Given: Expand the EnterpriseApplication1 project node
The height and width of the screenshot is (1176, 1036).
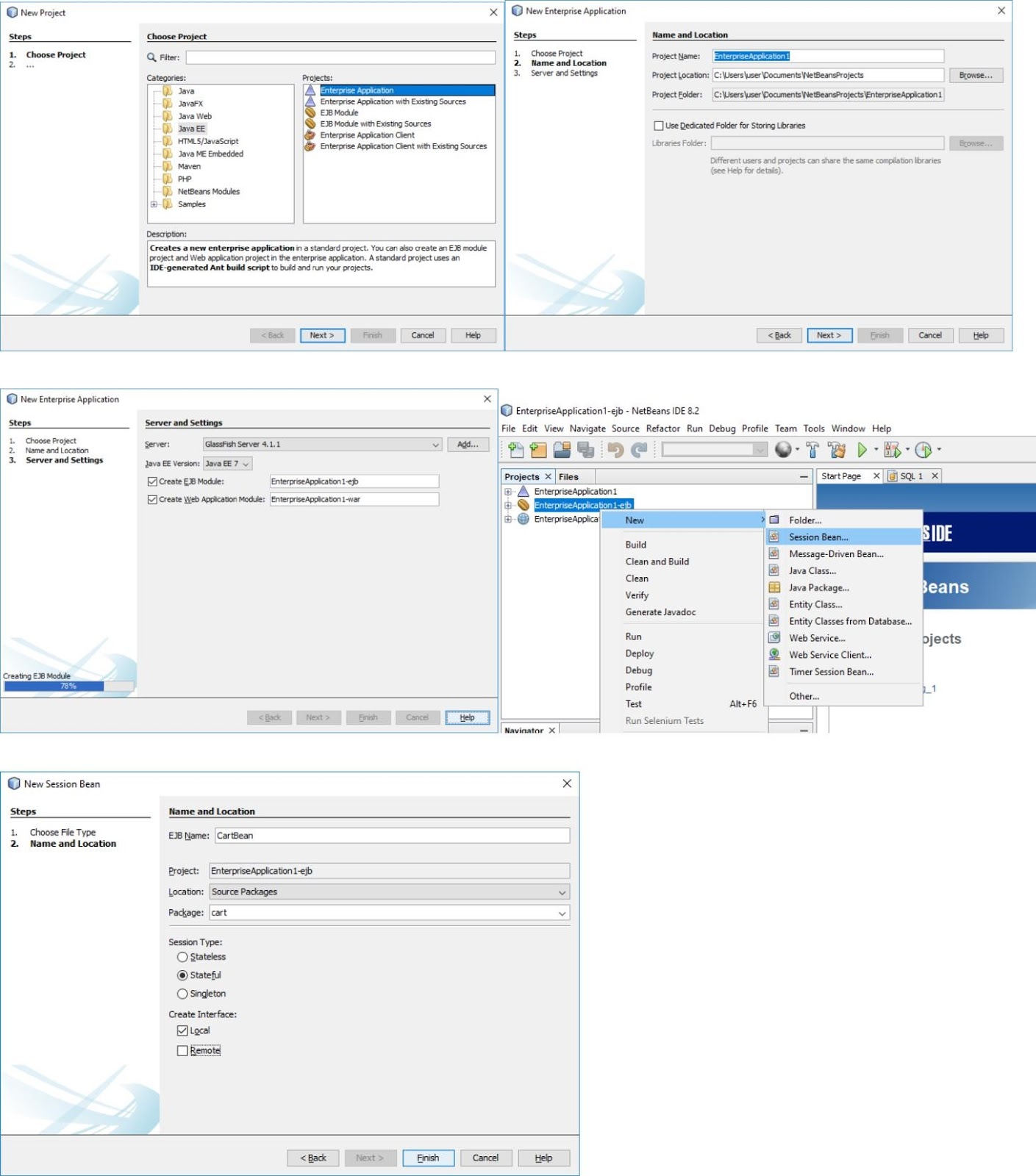Looking at the screenshot, I should tap(507, 492).
